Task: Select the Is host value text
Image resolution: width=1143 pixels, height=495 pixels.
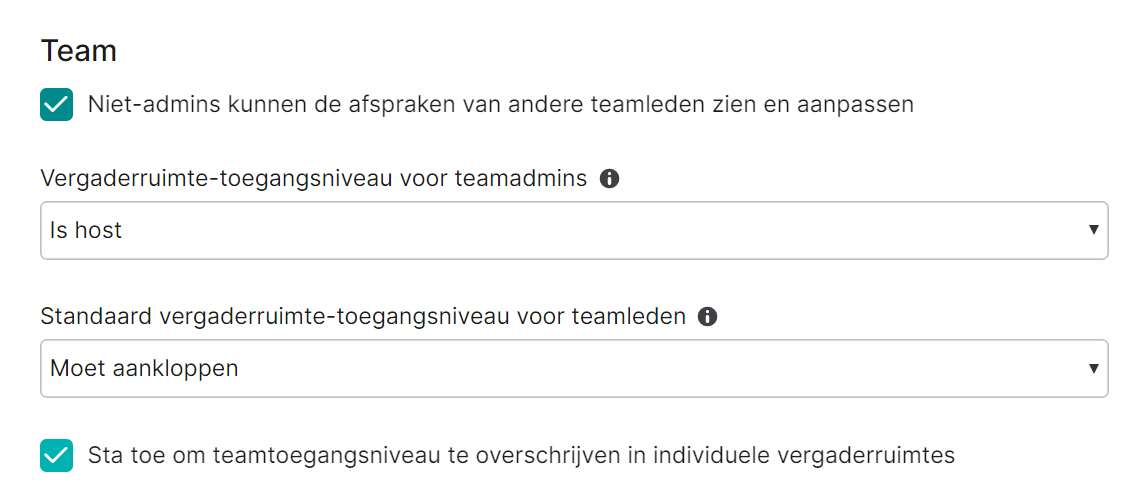Action: tap(86, 230)
